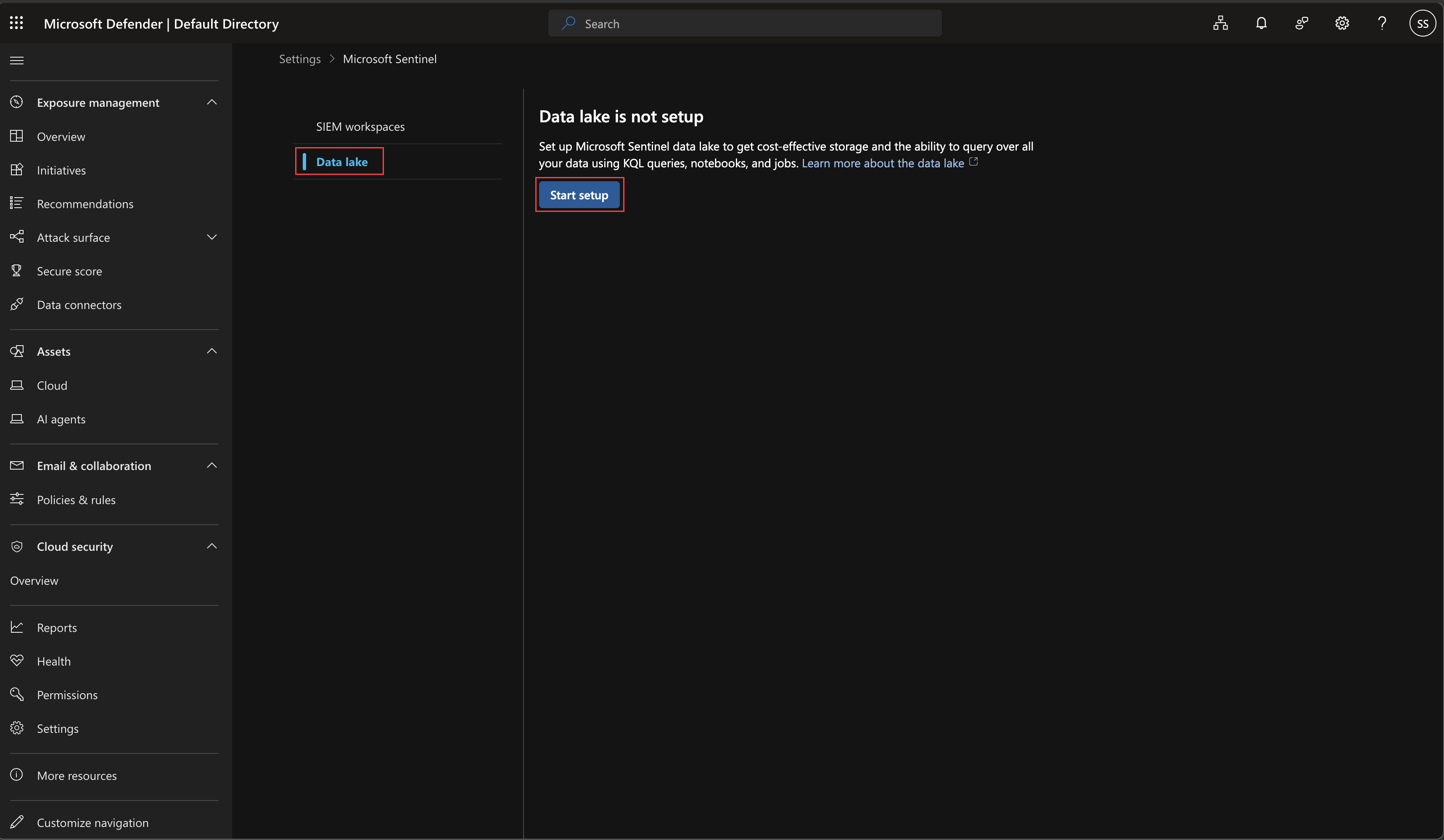Open the SIEM workspaces tab
This screenshot has width=1444, height=840.
click(360, 127)
